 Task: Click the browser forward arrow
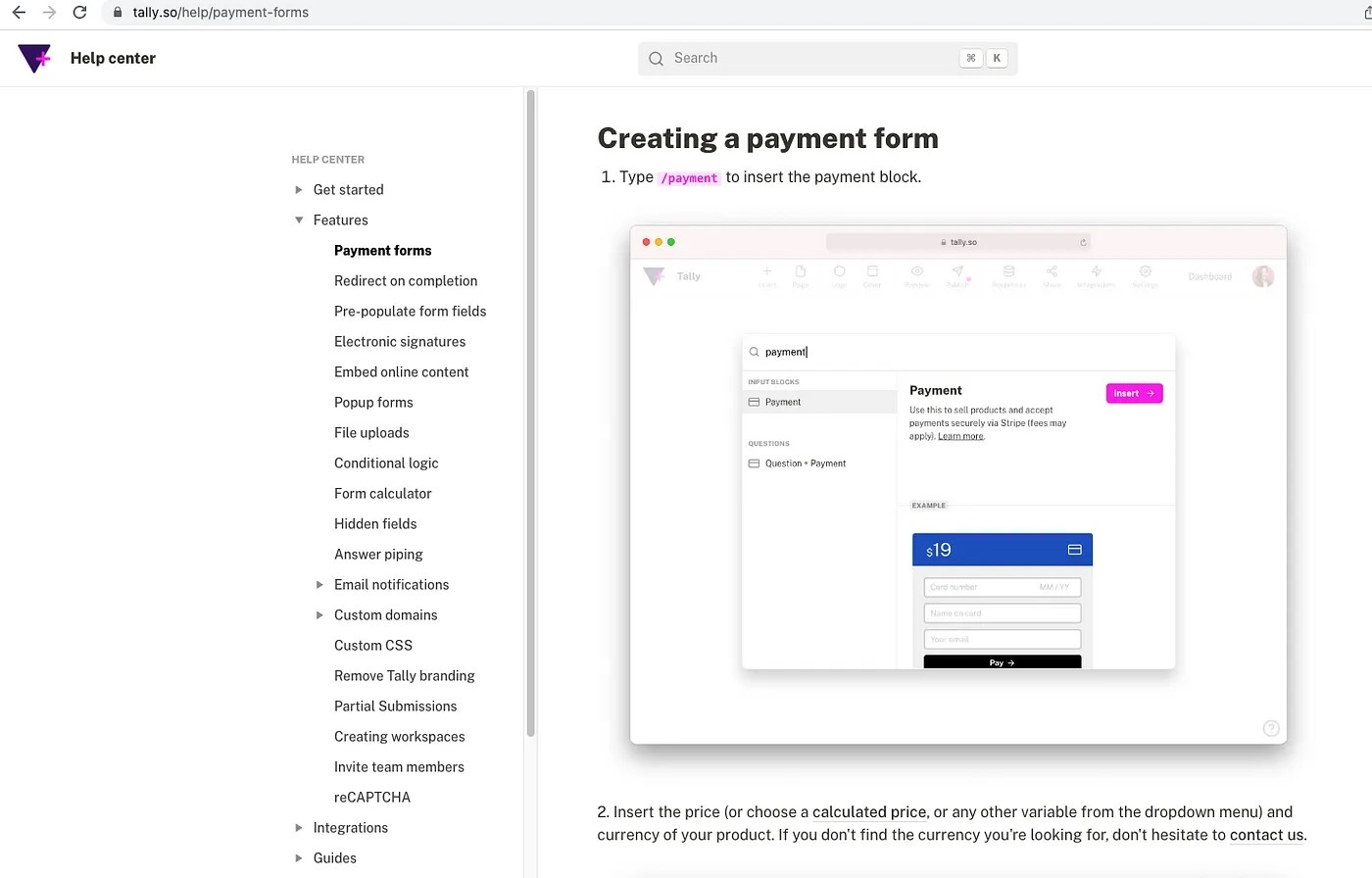(49, 13)
